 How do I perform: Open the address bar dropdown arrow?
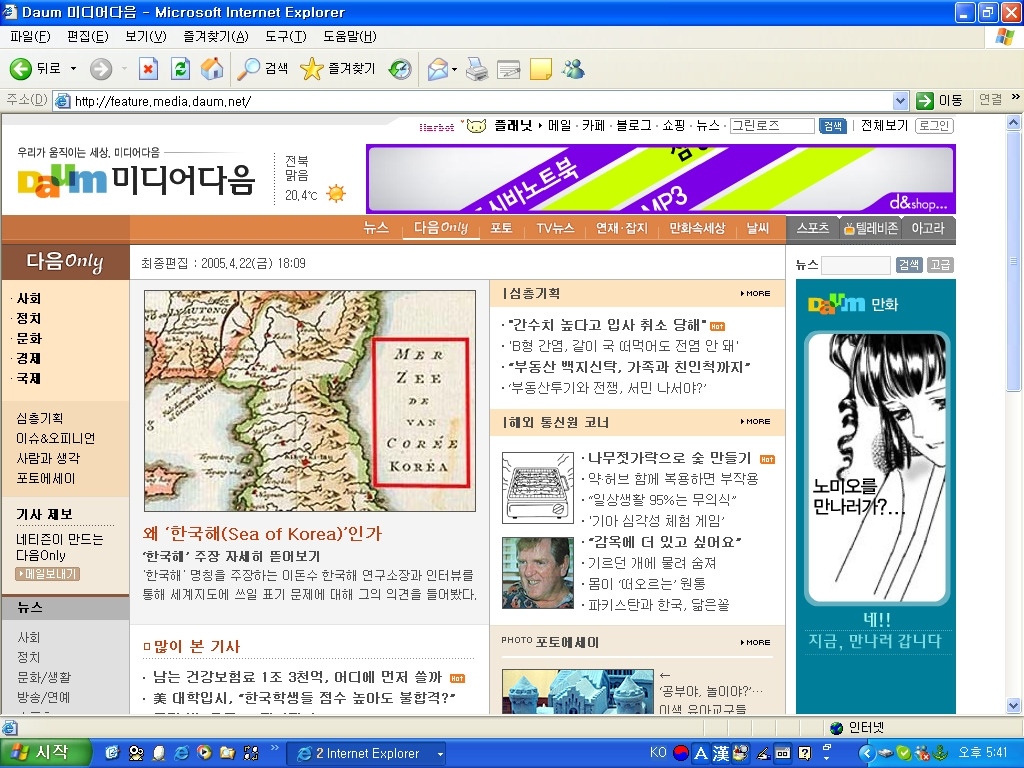click(900, 101)
